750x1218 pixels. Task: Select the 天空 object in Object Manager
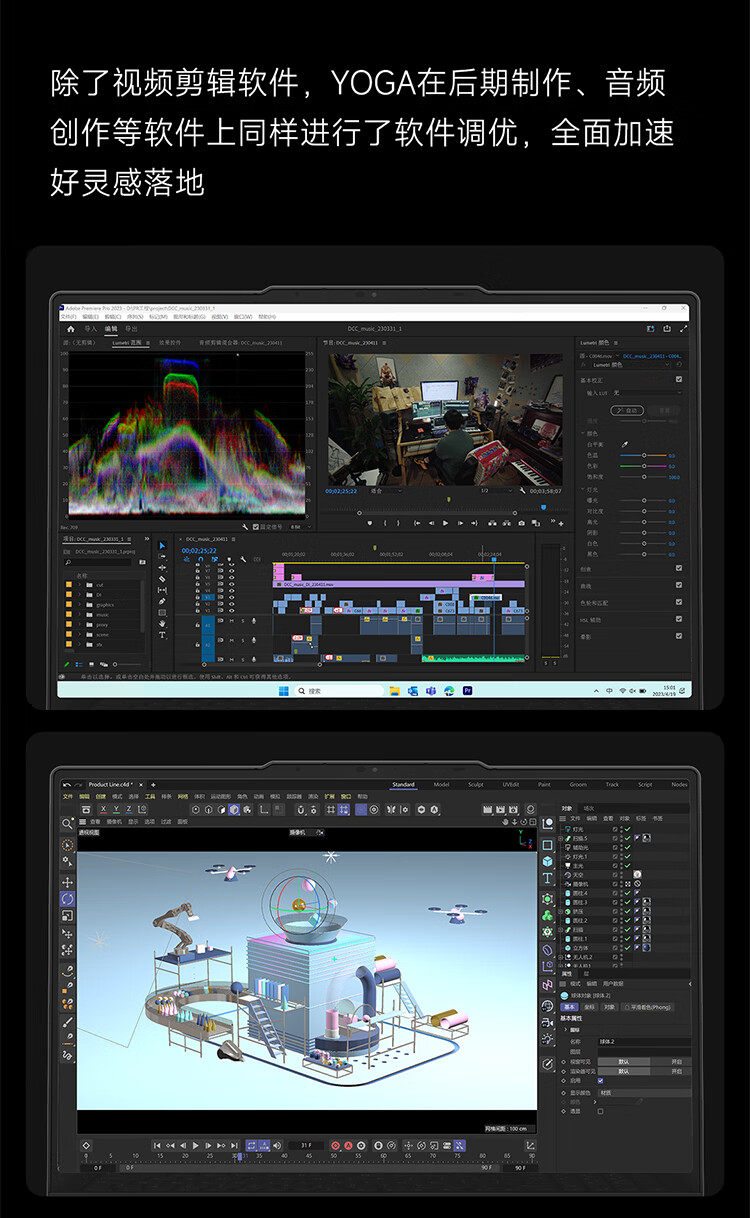578,875
